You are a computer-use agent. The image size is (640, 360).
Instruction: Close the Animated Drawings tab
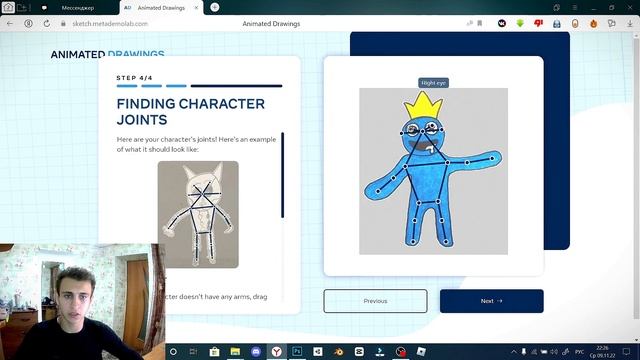coord(196,8)
